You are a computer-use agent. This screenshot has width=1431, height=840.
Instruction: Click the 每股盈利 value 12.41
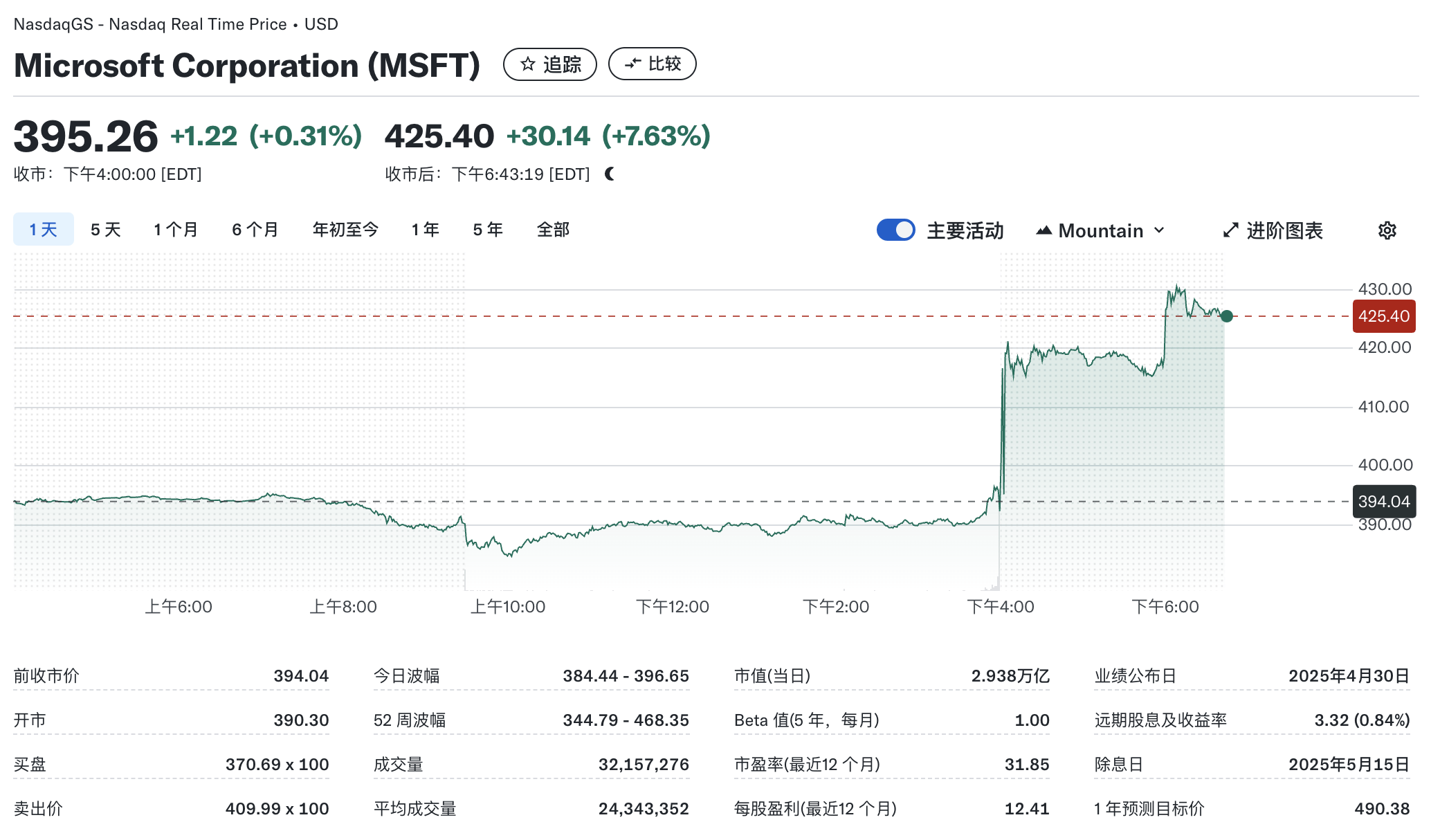coord(1027,809)
